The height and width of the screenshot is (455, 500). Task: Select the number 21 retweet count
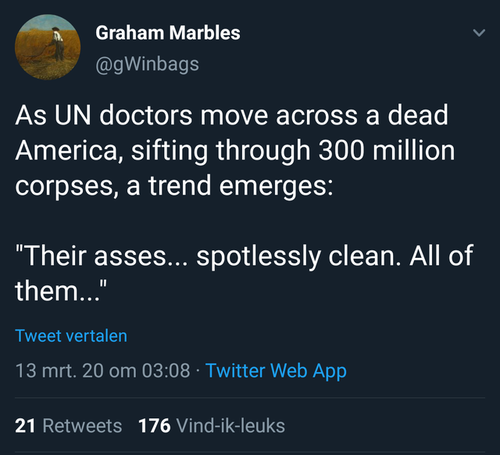(25, 426)
